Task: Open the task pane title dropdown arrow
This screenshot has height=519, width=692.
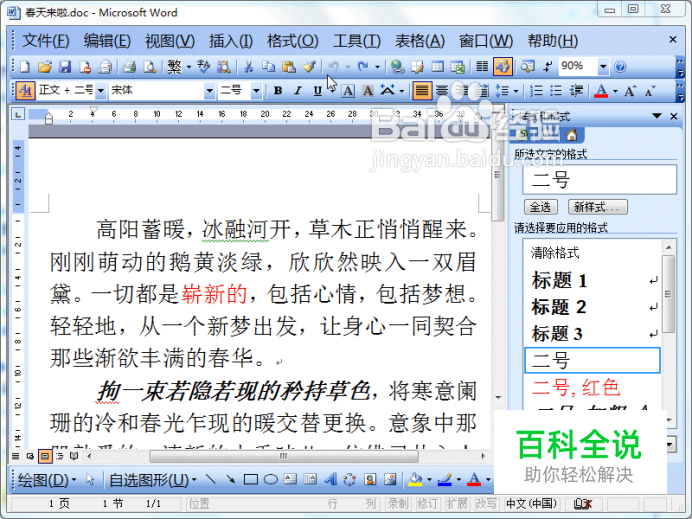Action: (657, 116)
